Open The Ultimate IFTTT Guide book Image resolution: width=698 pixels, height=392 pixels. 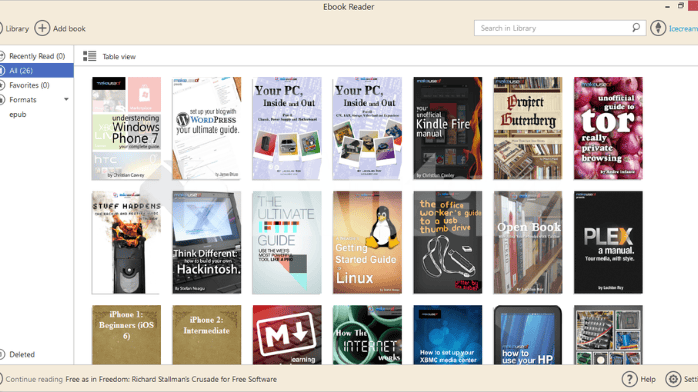click(287, 242)
